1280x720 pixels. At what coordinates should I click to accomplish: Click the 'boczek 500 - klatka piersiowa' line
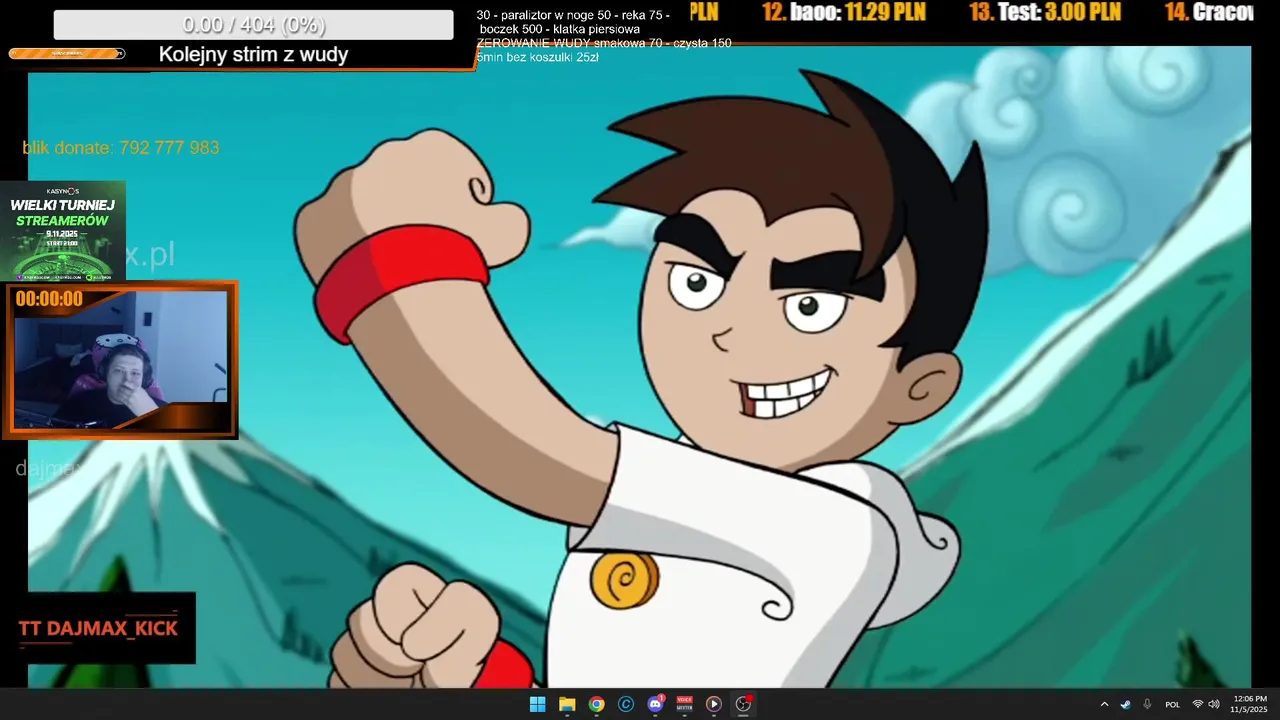pos(560,29)
